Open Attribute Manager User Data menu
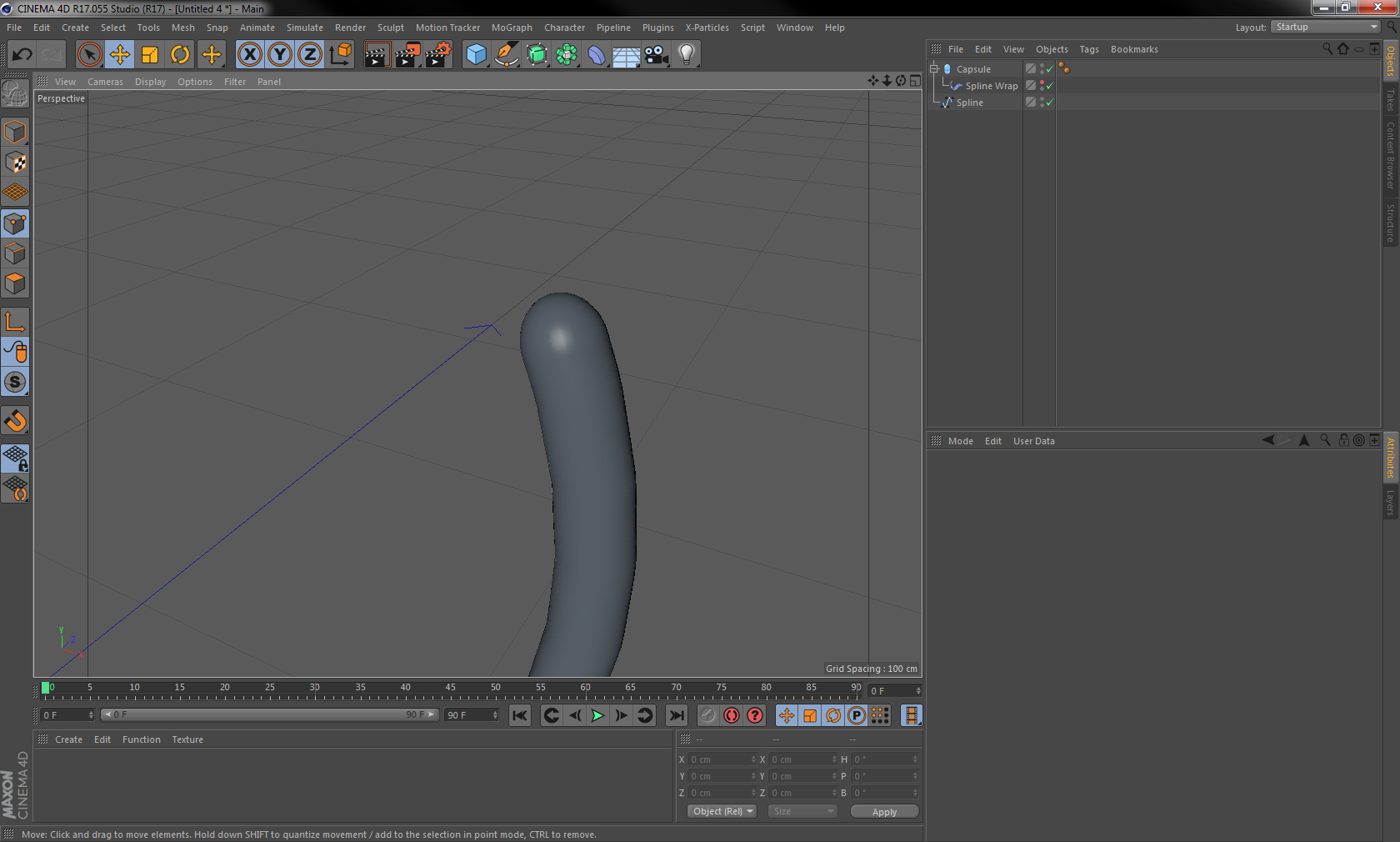The image size is (1400, 842). coord(1033,441)
